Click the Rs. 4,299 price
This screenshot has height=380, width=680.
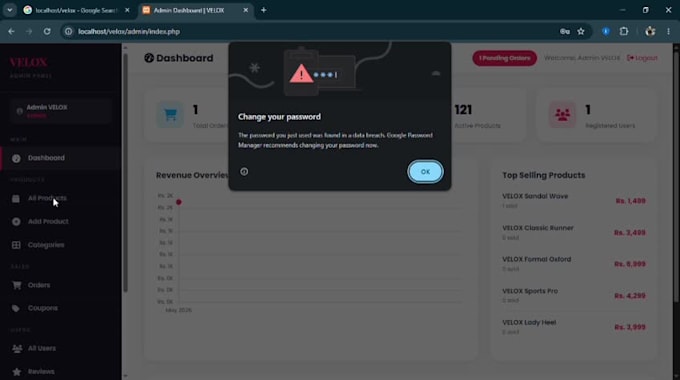[x=630, y=296]
